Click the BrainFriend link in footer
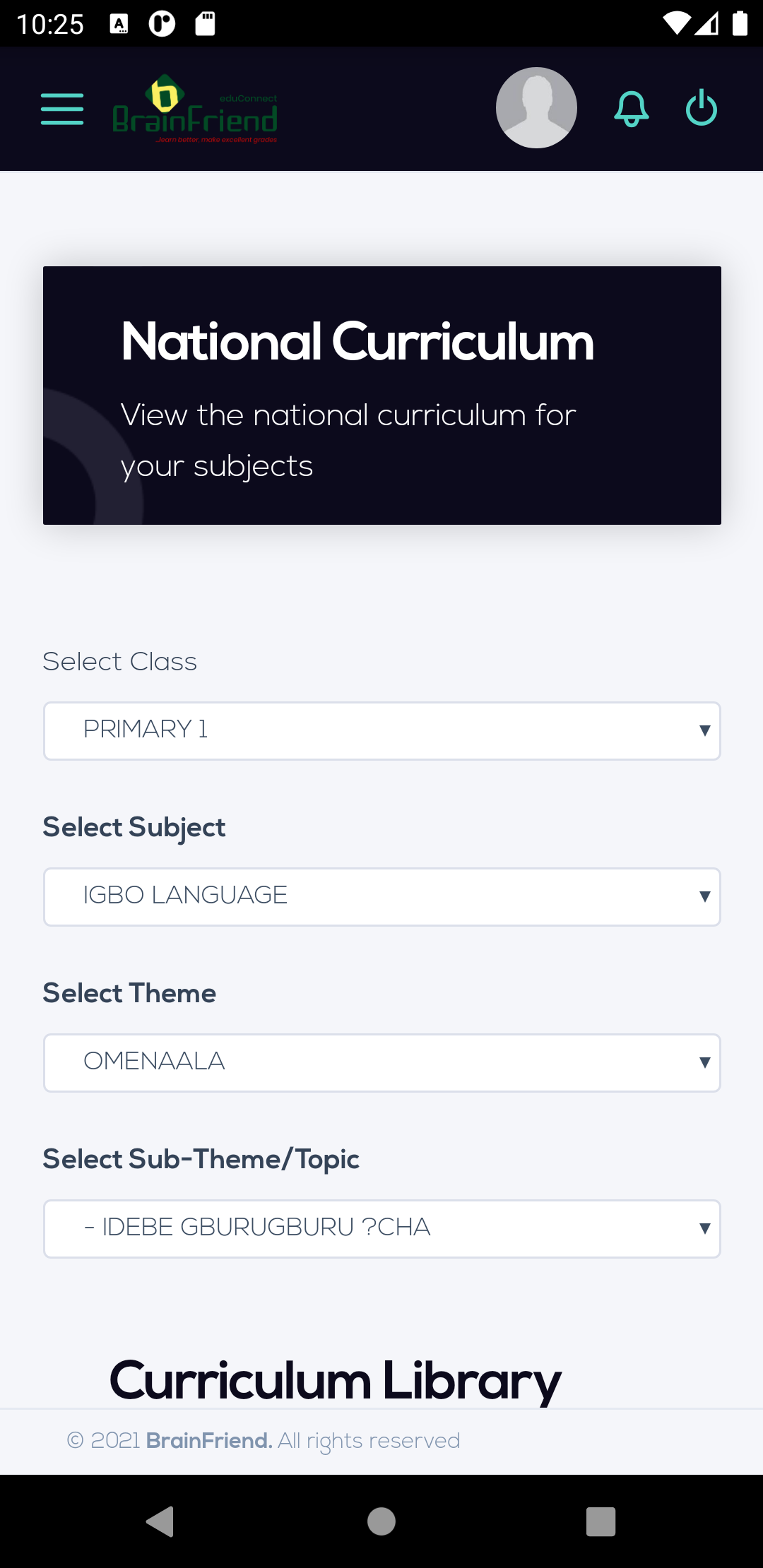Image resolution: width=763 pixels, height=1568 pixels. pos(209,1440)
